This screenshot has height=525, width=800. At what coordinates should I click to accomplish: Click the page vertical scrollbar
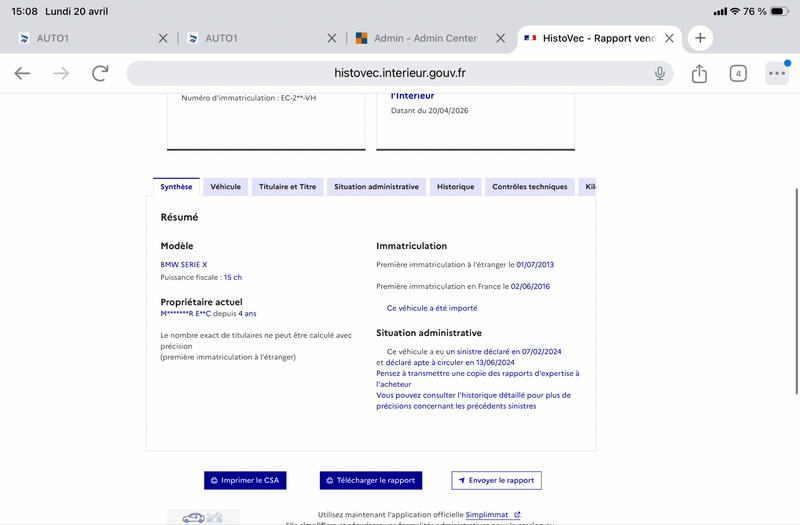(796, 291)
